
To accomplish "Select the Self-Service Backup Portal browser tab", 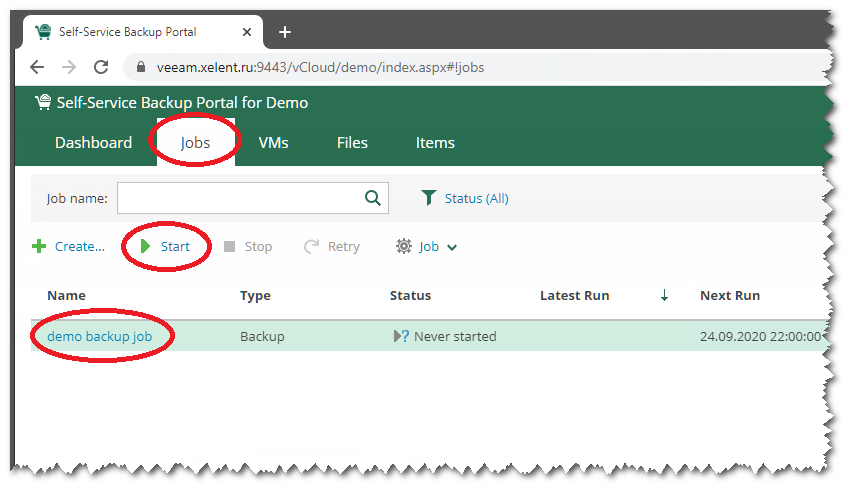I will point(143,32).
